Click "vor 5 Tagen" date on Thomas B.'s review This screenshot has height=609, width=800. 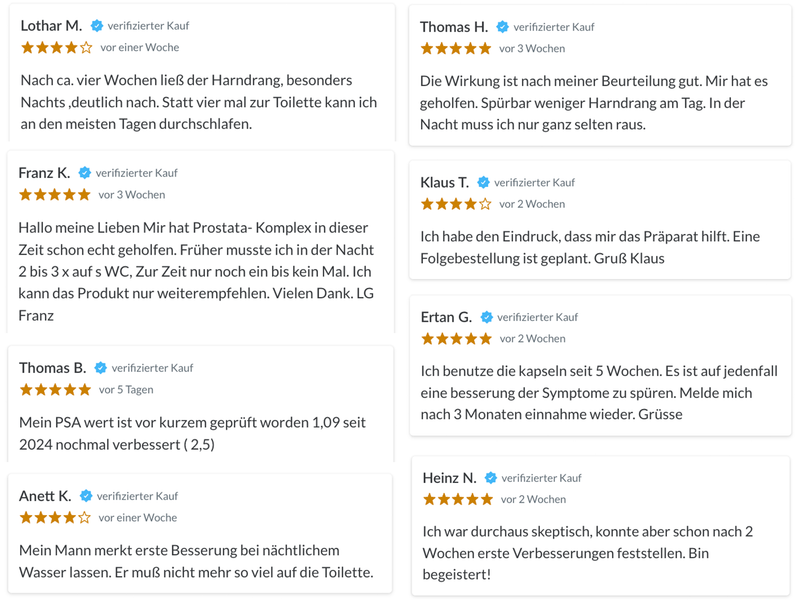(126, 390)
